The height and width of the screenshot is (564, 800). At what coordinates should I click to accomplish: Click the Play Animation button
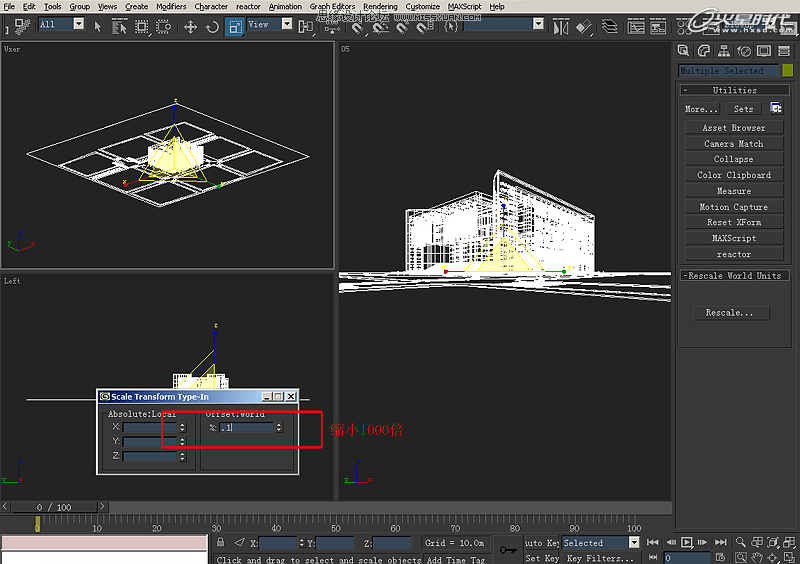pyautogui.click(x=687, y=543)
